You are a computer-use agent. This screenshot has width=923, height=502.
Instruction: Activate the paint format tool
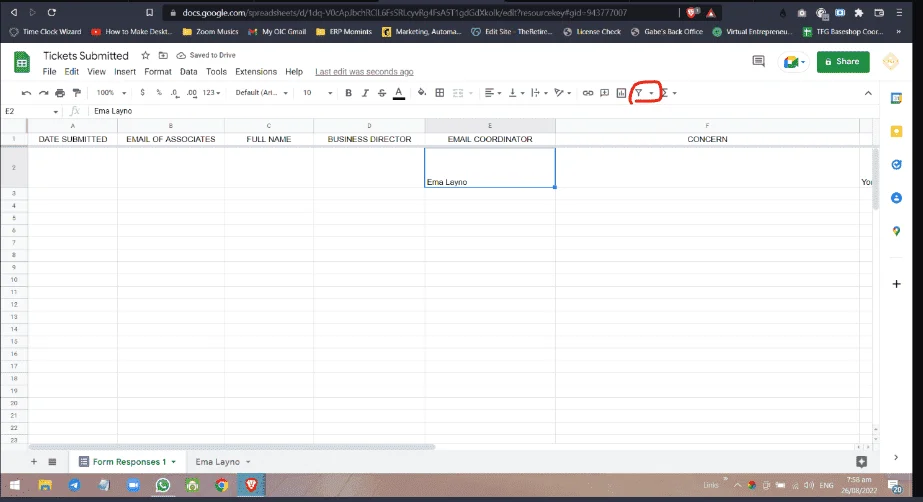(77, 93)
